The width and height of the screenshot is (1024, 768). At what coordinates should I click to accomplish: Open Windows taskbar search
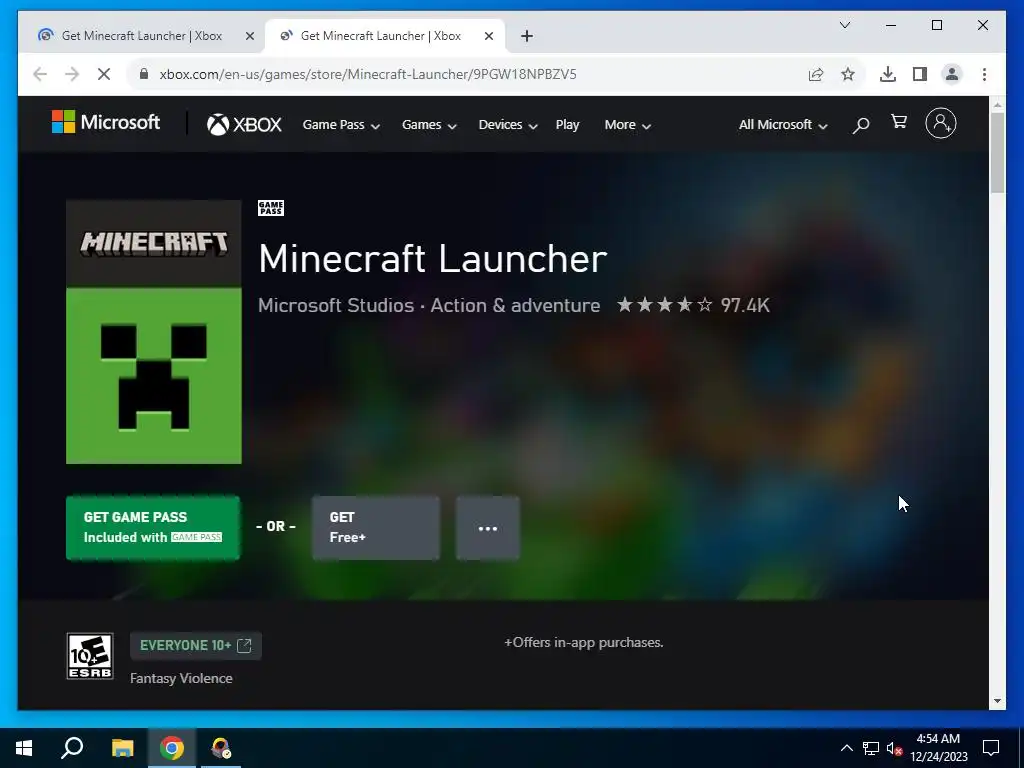pos(72,748)
